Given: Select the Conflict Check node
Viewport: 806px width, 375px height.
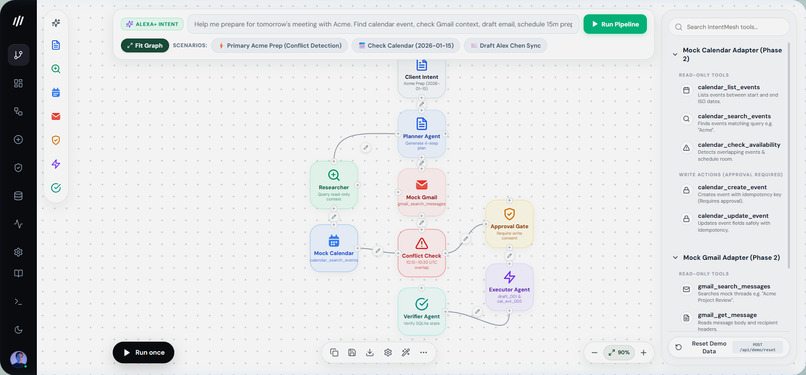Looking at the screenshot, I should tap(422, 253).
